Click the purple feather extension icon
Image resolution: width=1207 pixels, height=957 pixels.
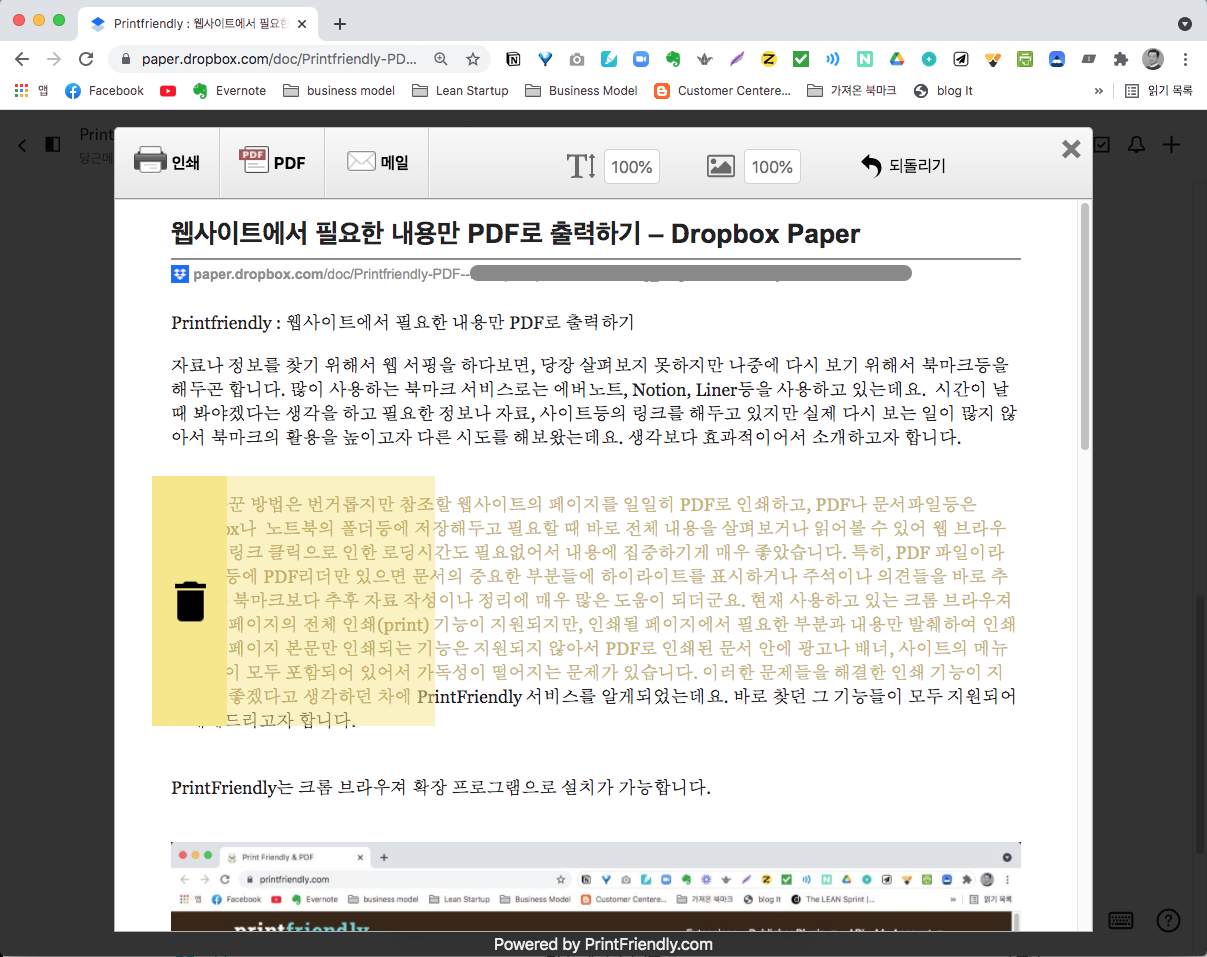[737, 59]
